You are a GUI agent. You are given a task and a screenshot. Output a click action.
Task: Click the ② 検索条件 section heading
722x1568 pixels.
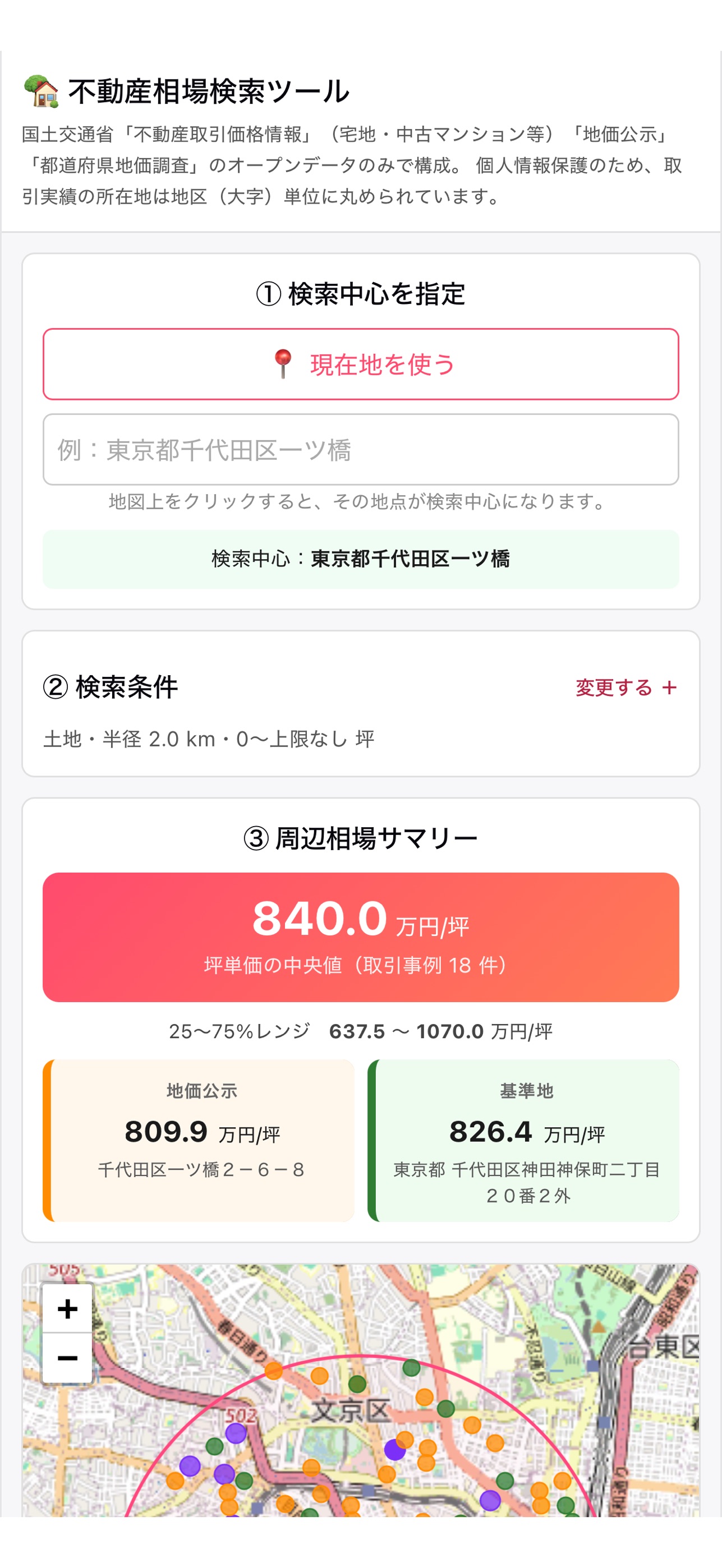[x=110, y=687]
